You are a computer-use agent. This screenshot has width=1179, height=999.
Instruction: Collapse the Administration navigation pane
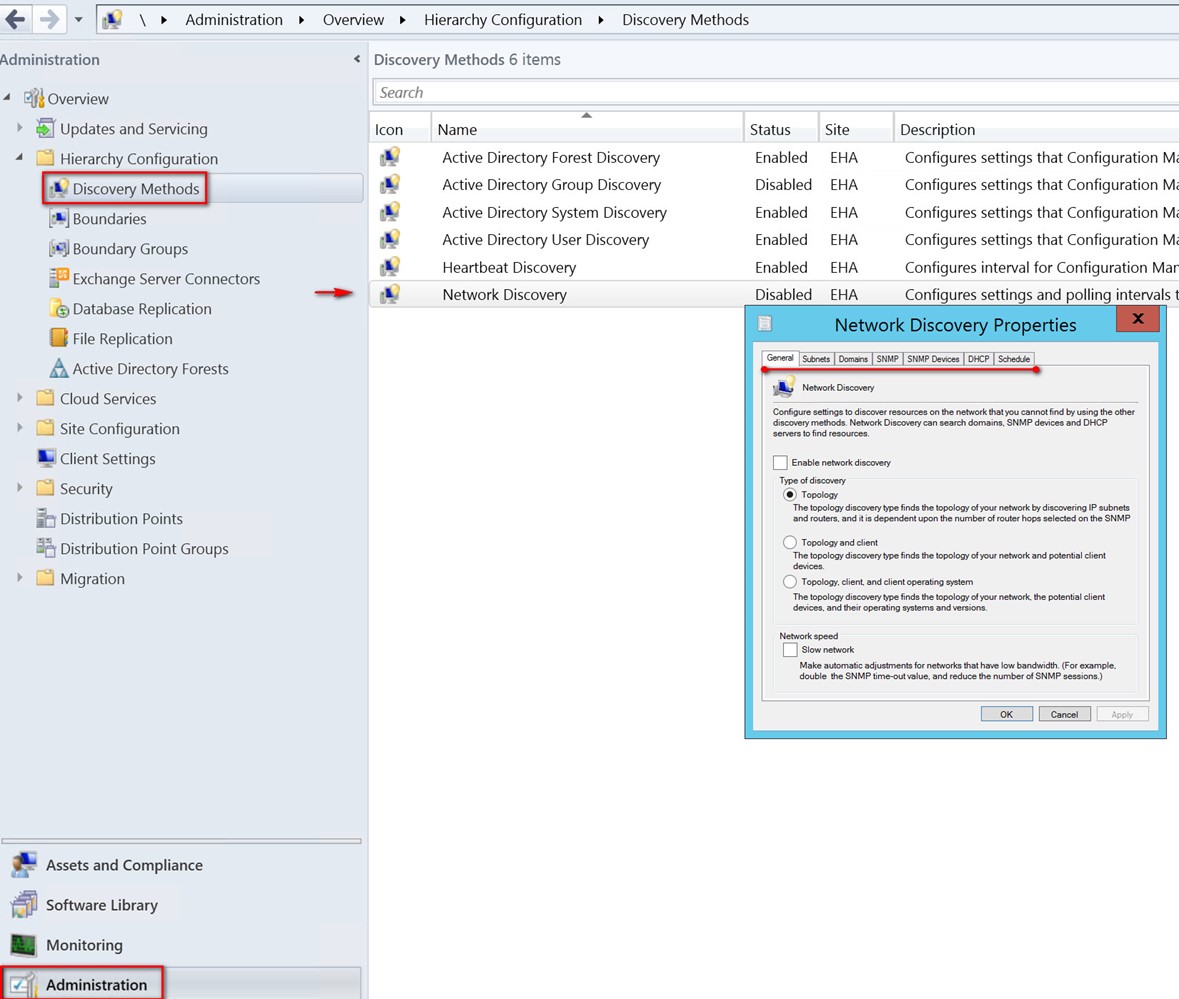coord(356,59)
